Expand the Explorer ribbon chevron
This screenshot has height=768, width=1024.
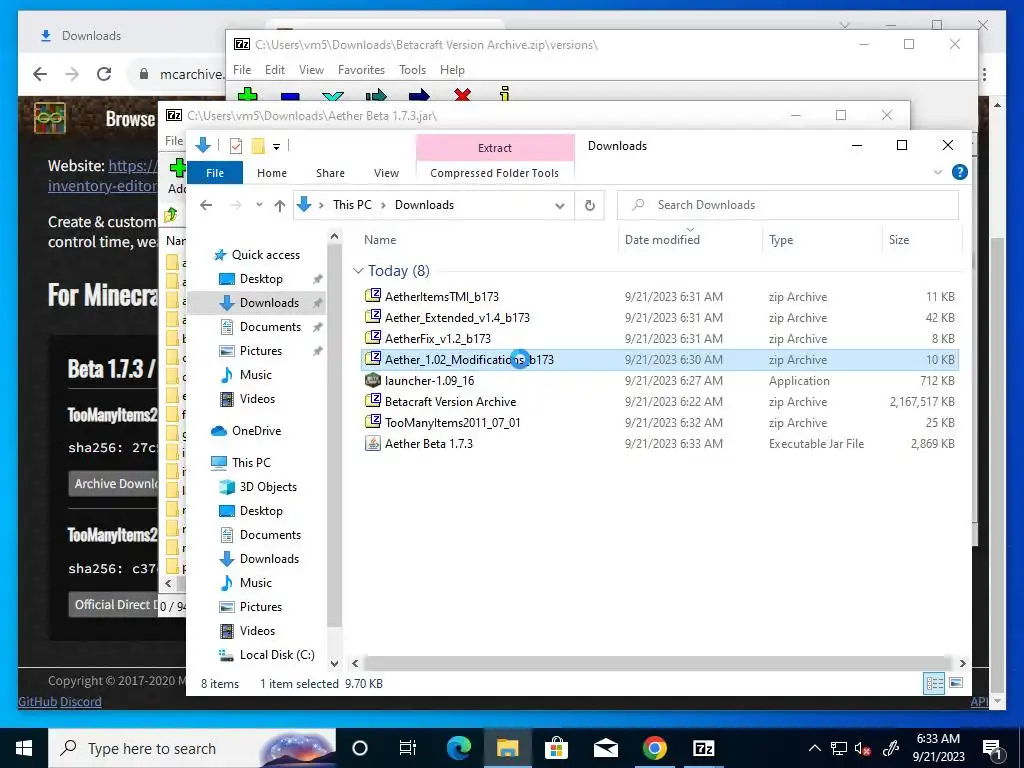[x=938, y=172]
